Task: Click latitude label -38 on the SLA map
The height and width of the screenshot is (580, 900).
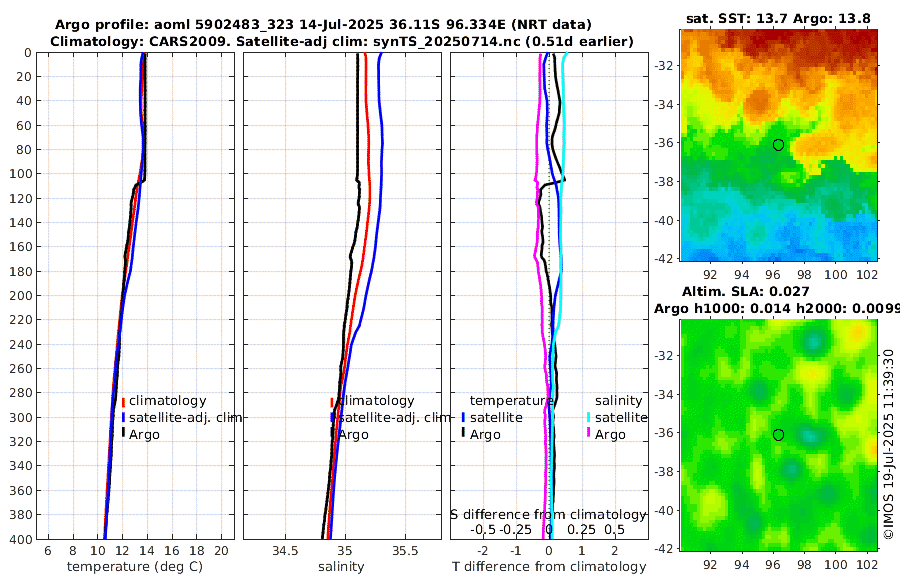Action: click(665, 472)
